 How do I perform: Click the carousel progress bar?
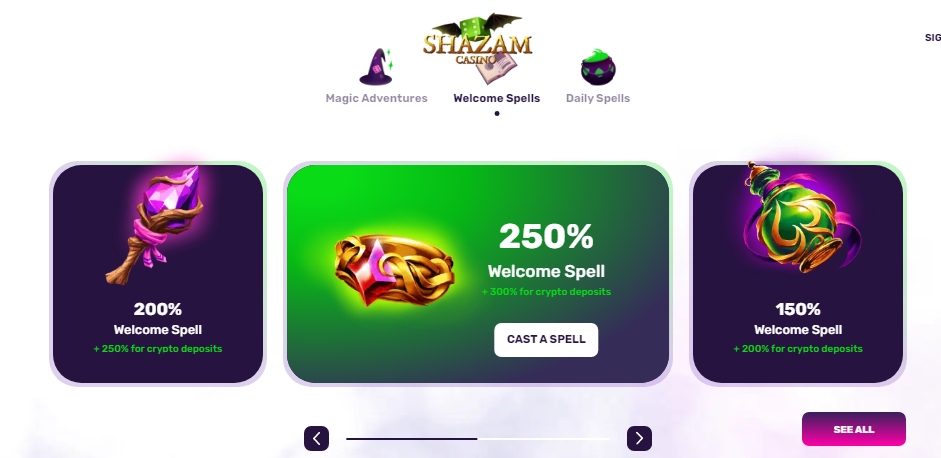(x=478, y=439)
